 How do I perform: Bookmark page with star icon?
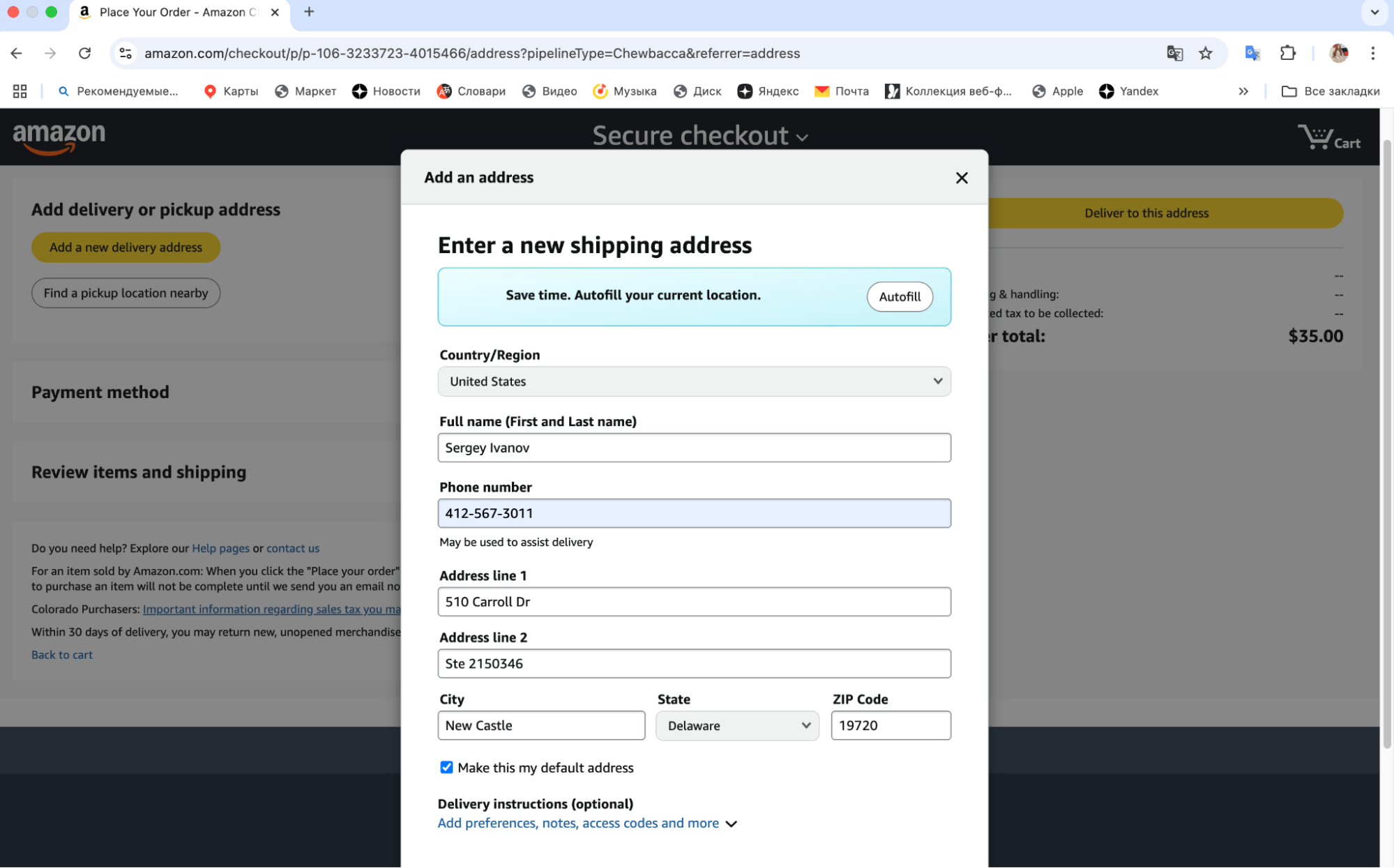(x=1205, y=53)
